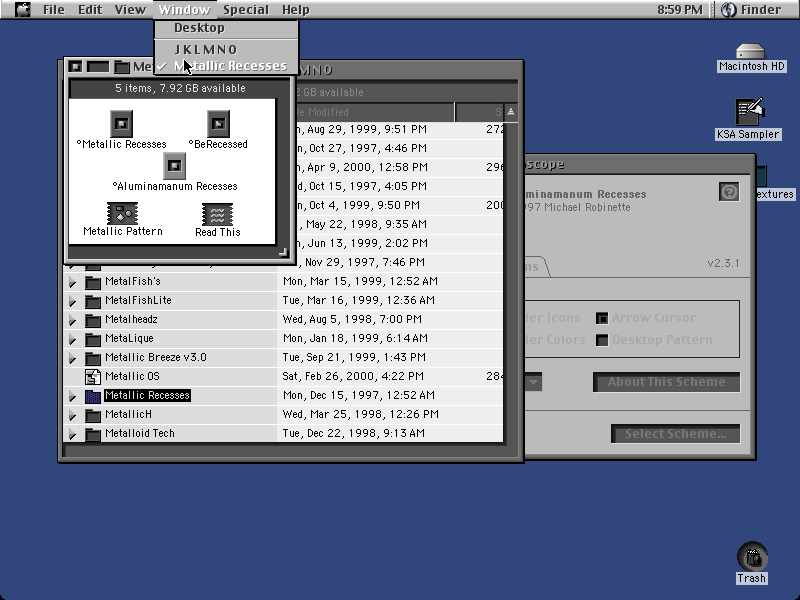Open the pop-up arrow beside About This Scheme

[534, 382]
